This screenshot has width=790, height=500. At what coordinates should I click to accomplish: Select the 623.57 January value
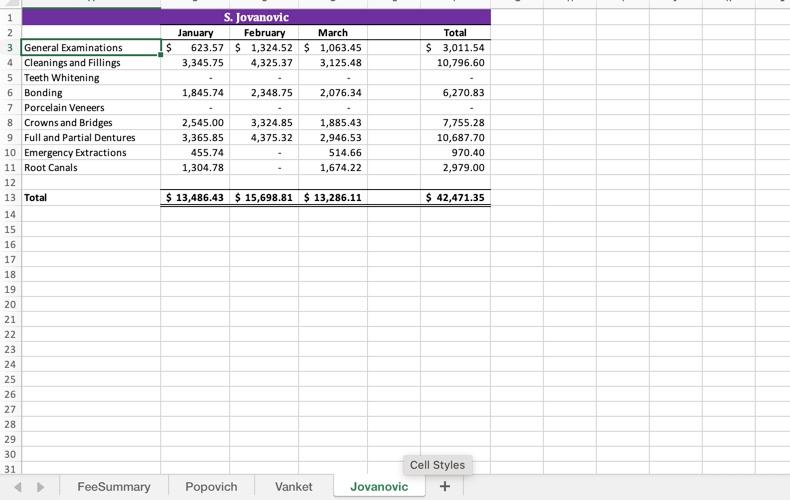click(195, 47)
